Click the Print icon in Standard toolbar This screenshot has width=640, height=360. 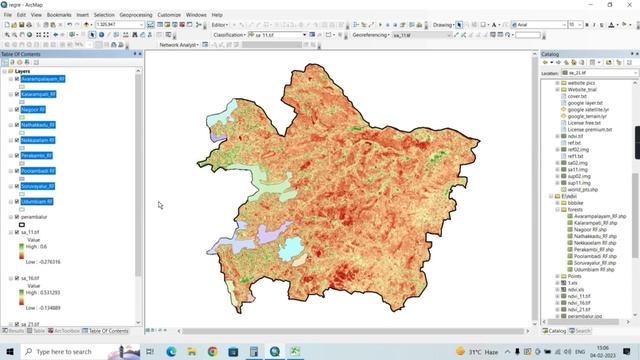[29, 25]
